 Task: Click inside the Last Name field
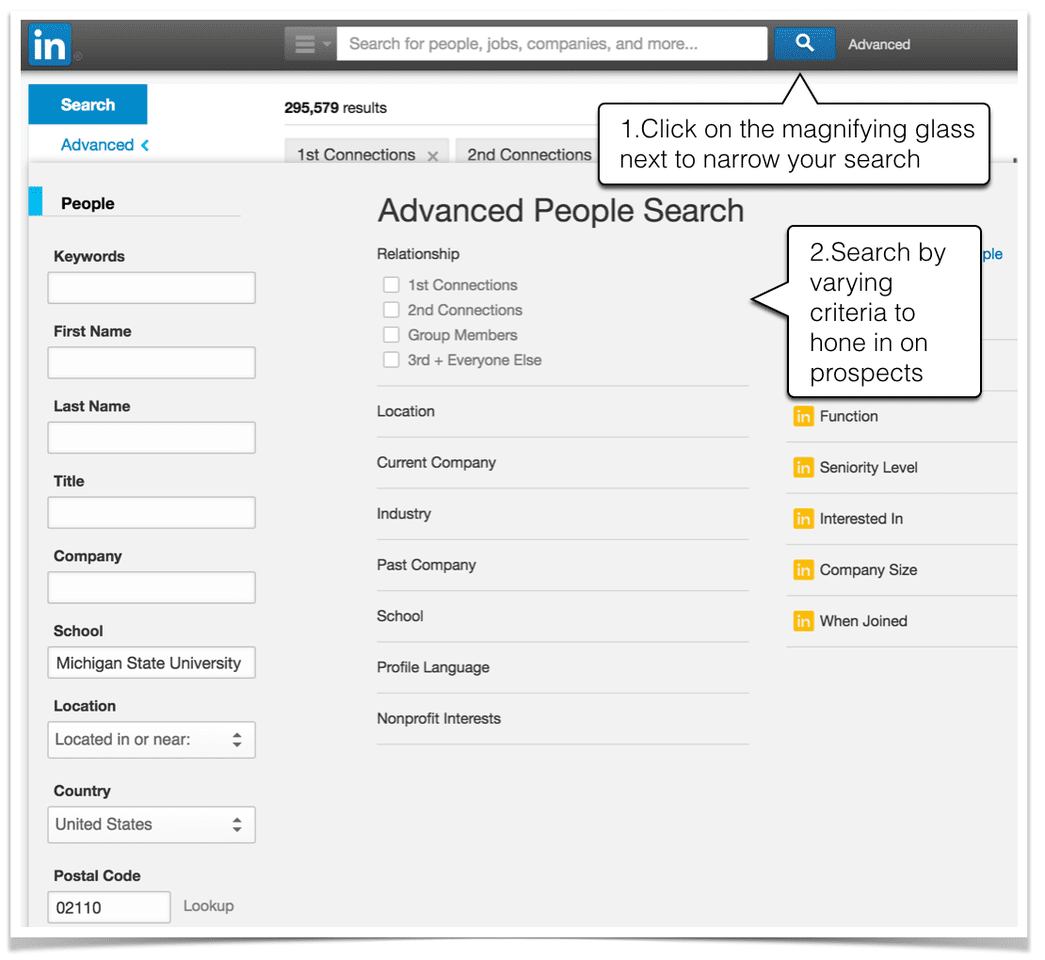pos(151,437)
